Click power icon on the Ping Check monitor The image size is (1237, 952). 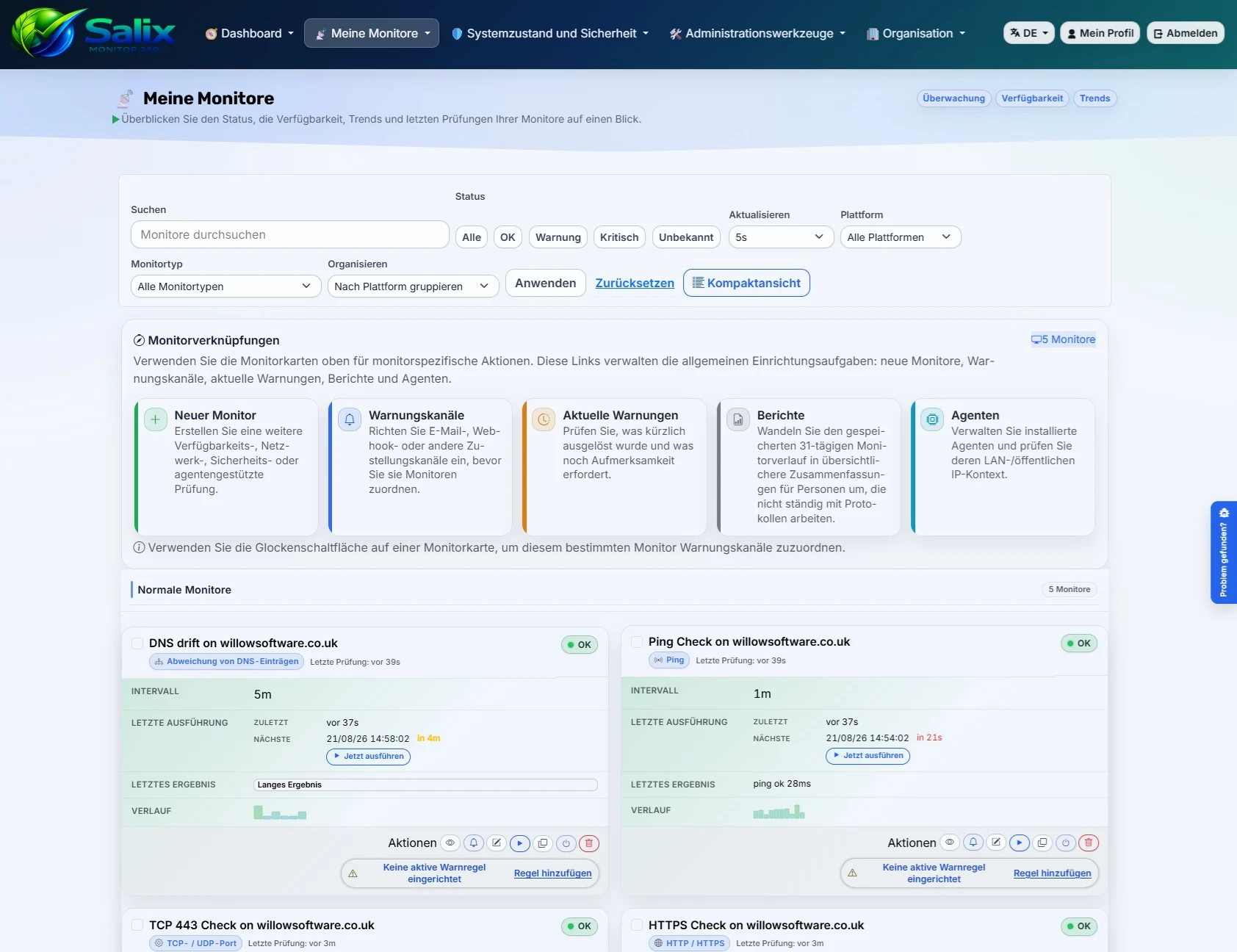click(x=1066, y=843)
